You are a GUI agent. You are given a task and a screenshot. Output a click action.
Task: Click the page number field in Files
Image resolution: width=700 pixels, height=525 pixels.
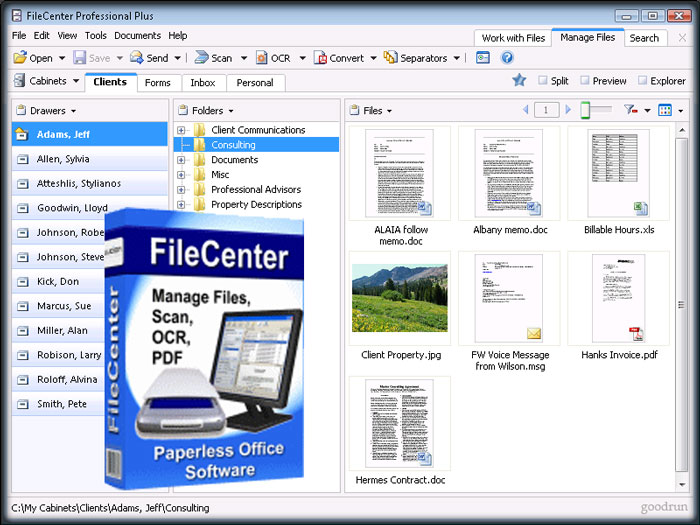click(546, 110)
